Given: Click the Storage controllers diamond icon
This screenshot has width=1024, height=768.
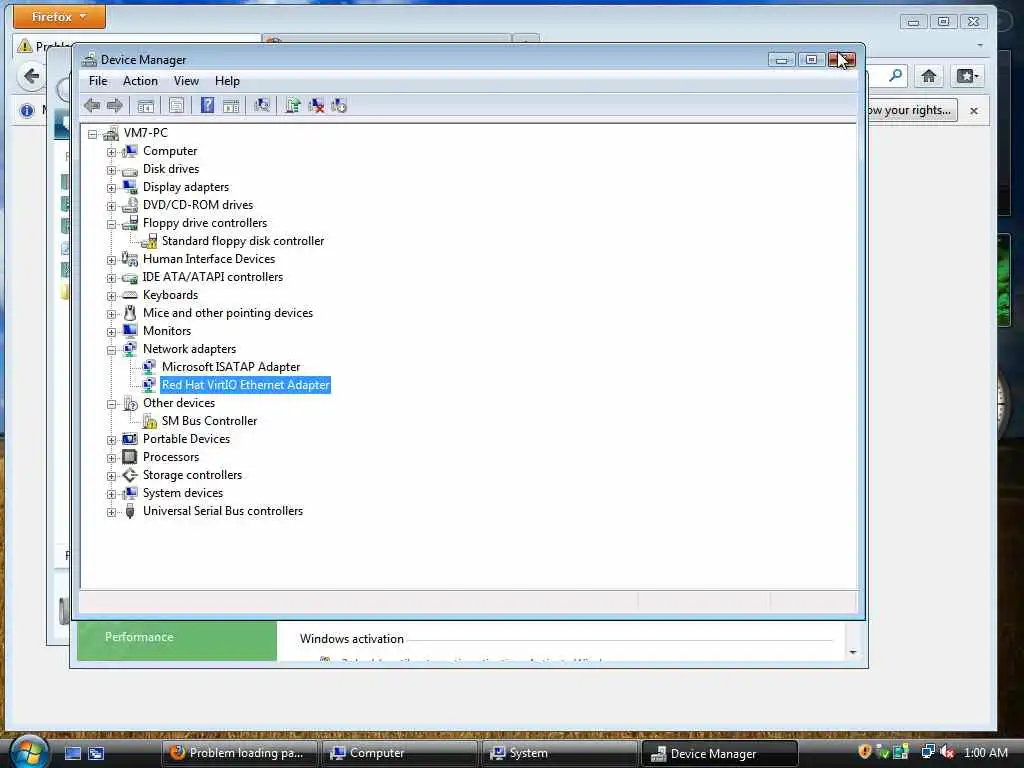Looking at the screenshot, I should pos(130,475).
